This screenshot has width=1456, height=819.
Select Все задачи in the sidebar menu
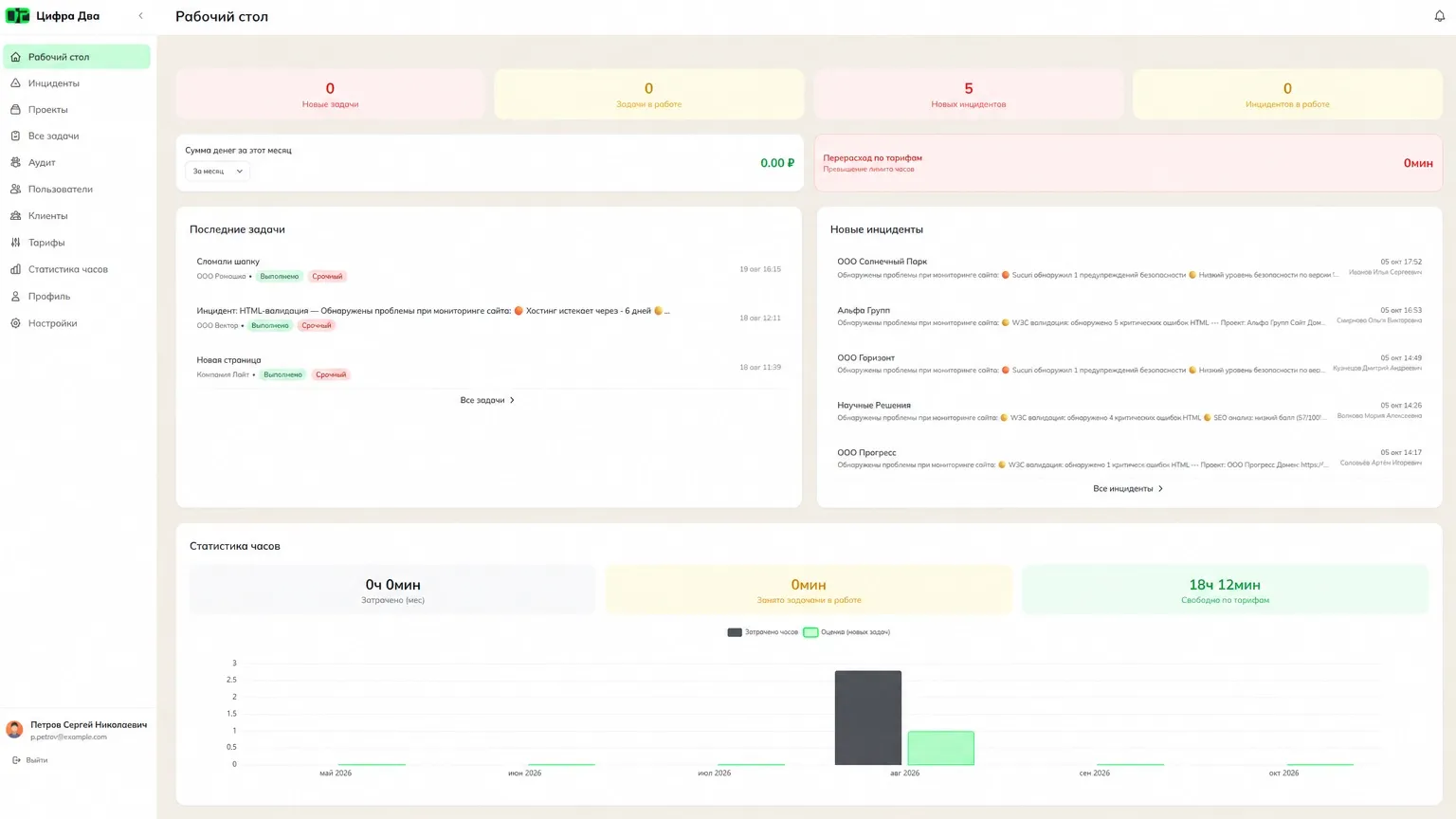click(x=77, y=136)
